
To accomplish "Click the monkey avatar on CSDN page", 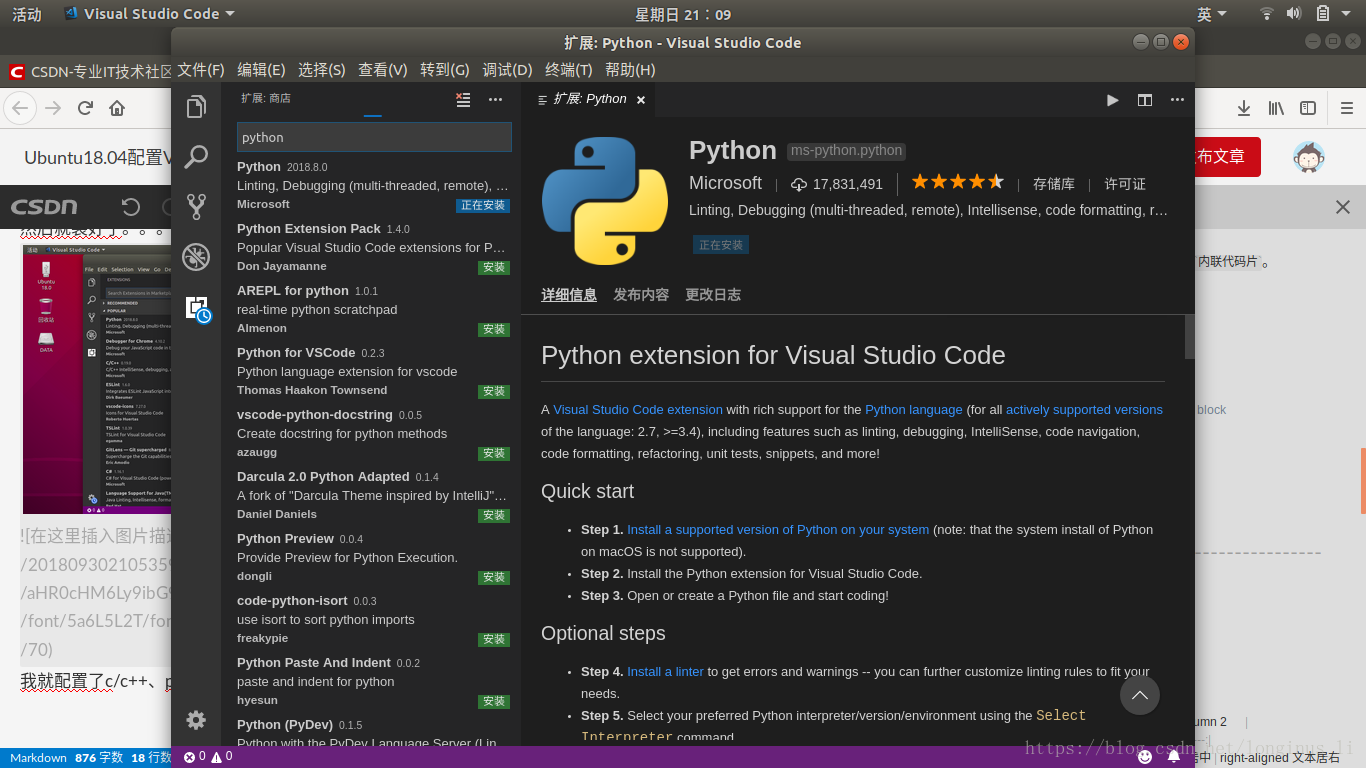I will [1309, 157].
